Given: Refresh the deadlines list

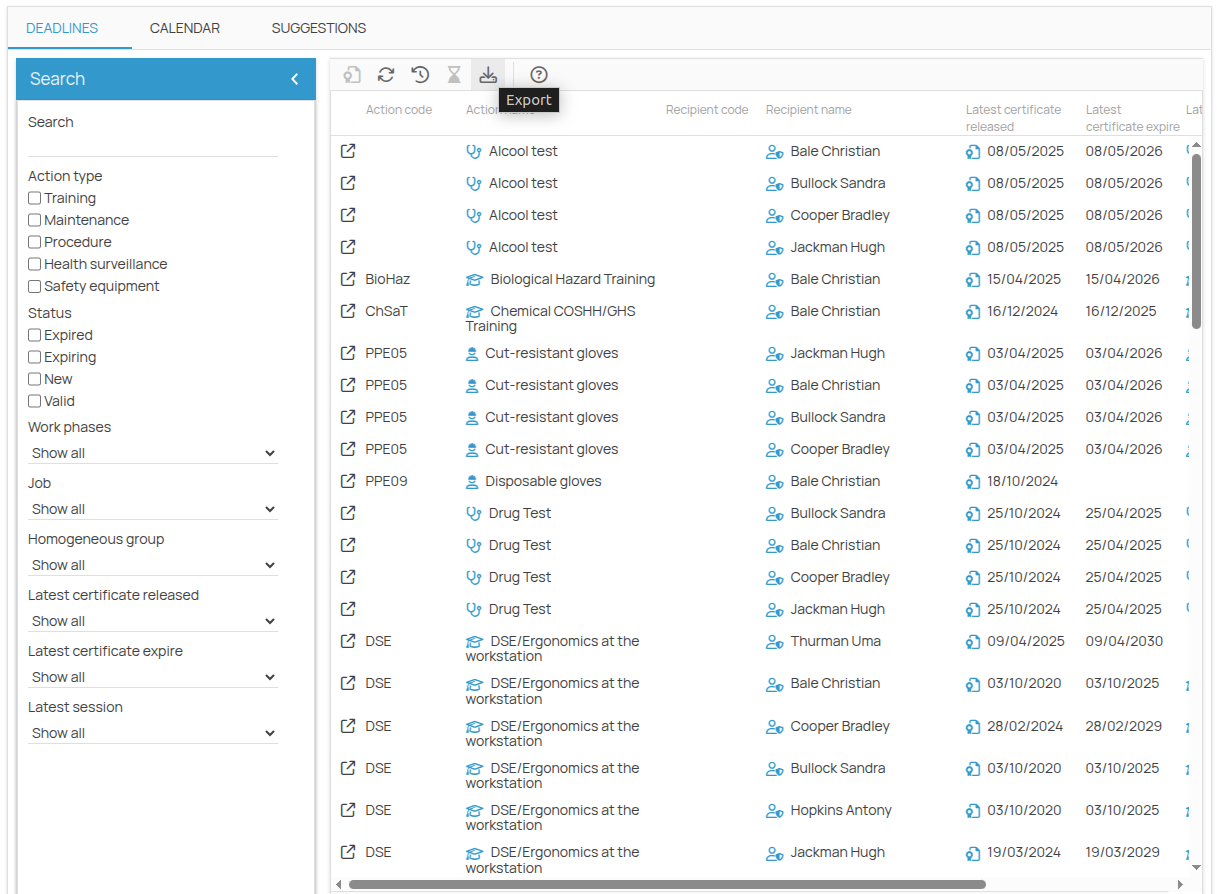Looking at the screenshot, I should (386, 74).
